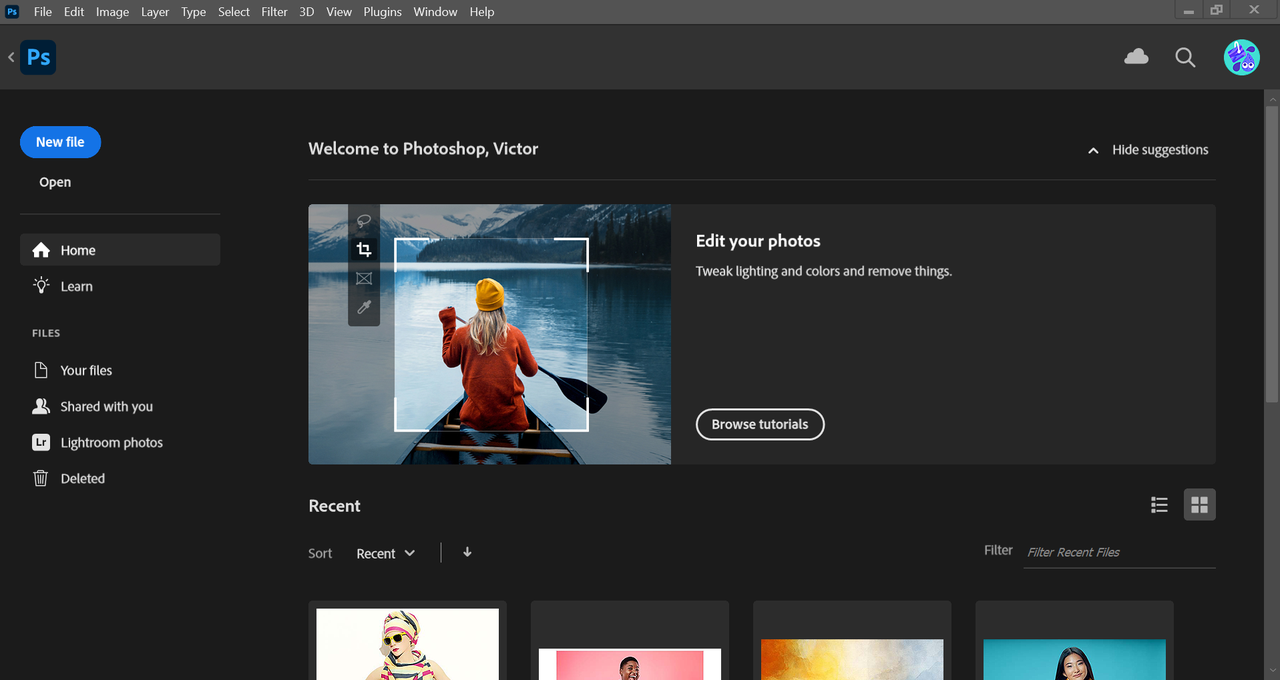Open the Layer menu
This screenshot has width=1280, height=680.
tap(155, 12)
